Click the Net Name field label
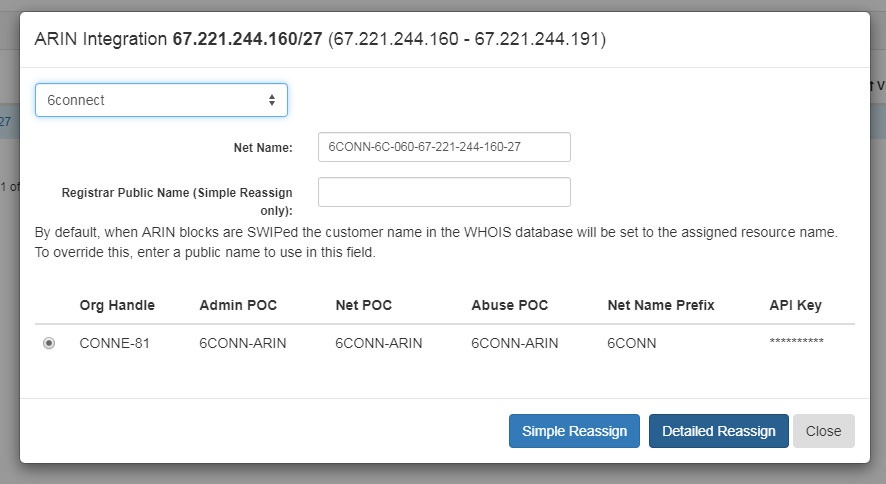The width and height of the screenshot is (886, 484). pos(262,147)
